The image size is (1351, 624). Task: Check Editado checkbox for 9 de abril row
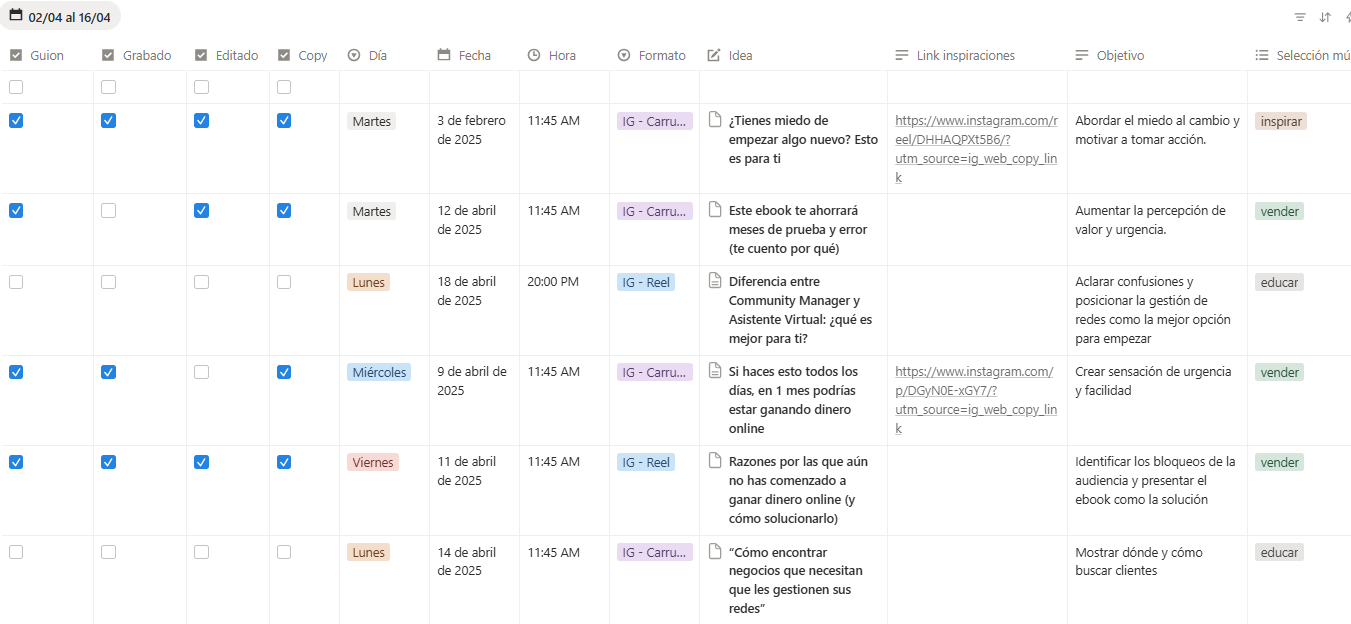point(201,371)
